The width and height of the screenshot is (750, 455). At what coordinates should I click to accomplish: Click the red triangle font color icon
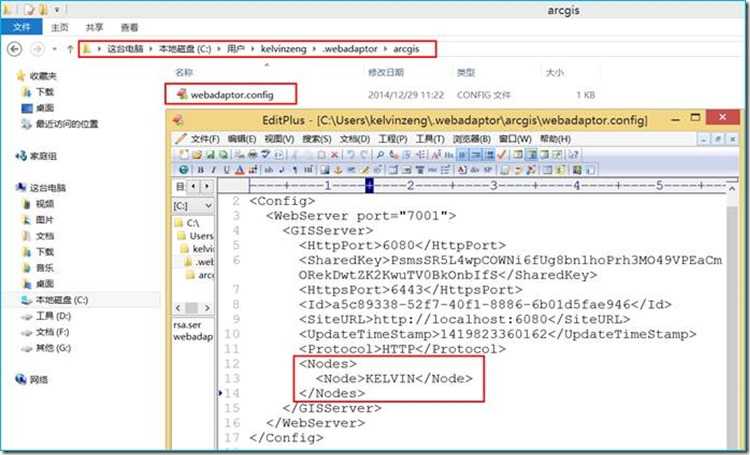pos(240,170)
